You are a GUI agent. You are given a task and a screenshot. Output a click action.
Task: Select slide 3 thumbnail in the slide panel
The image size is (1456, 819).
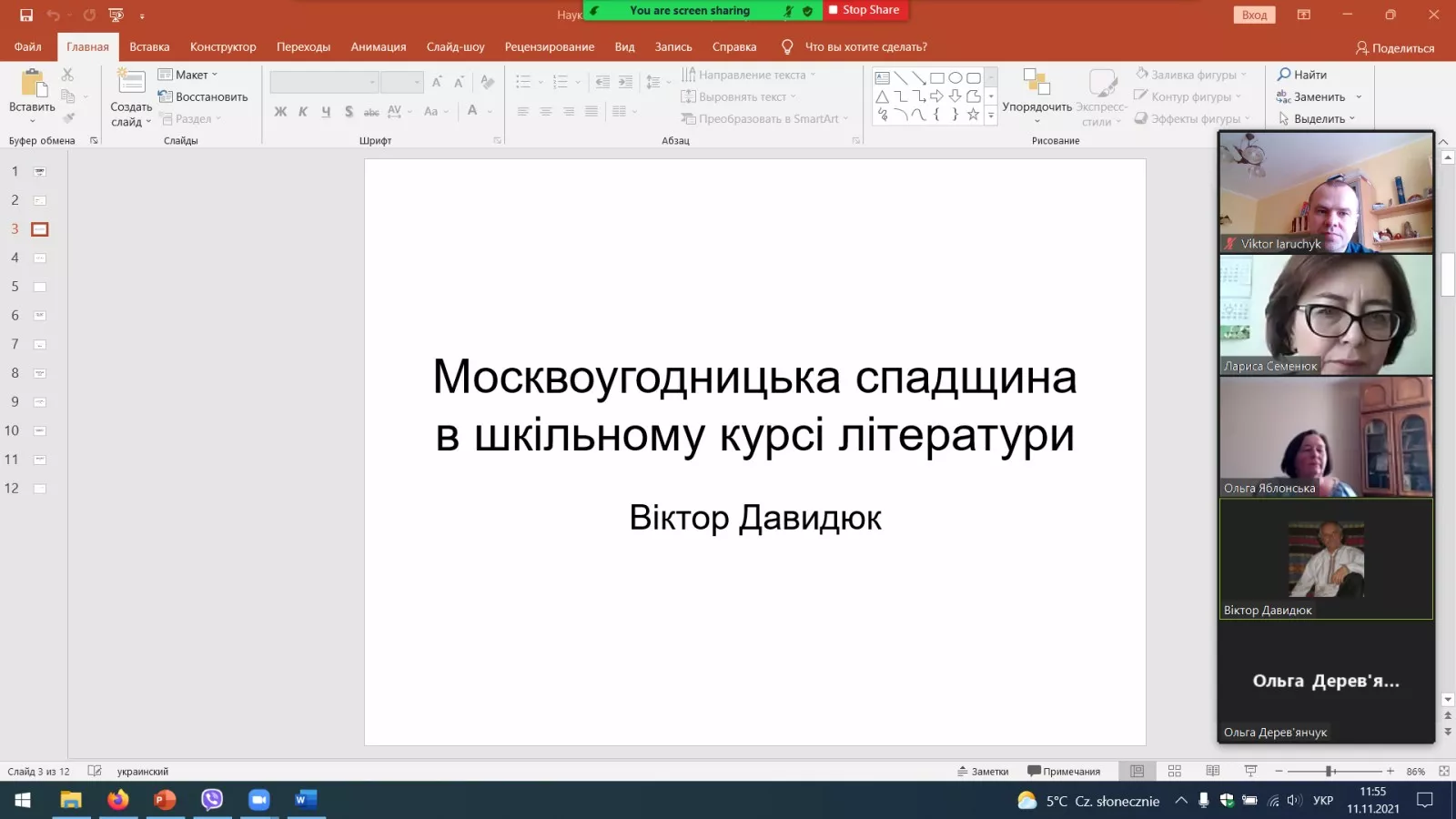point(38,229)
